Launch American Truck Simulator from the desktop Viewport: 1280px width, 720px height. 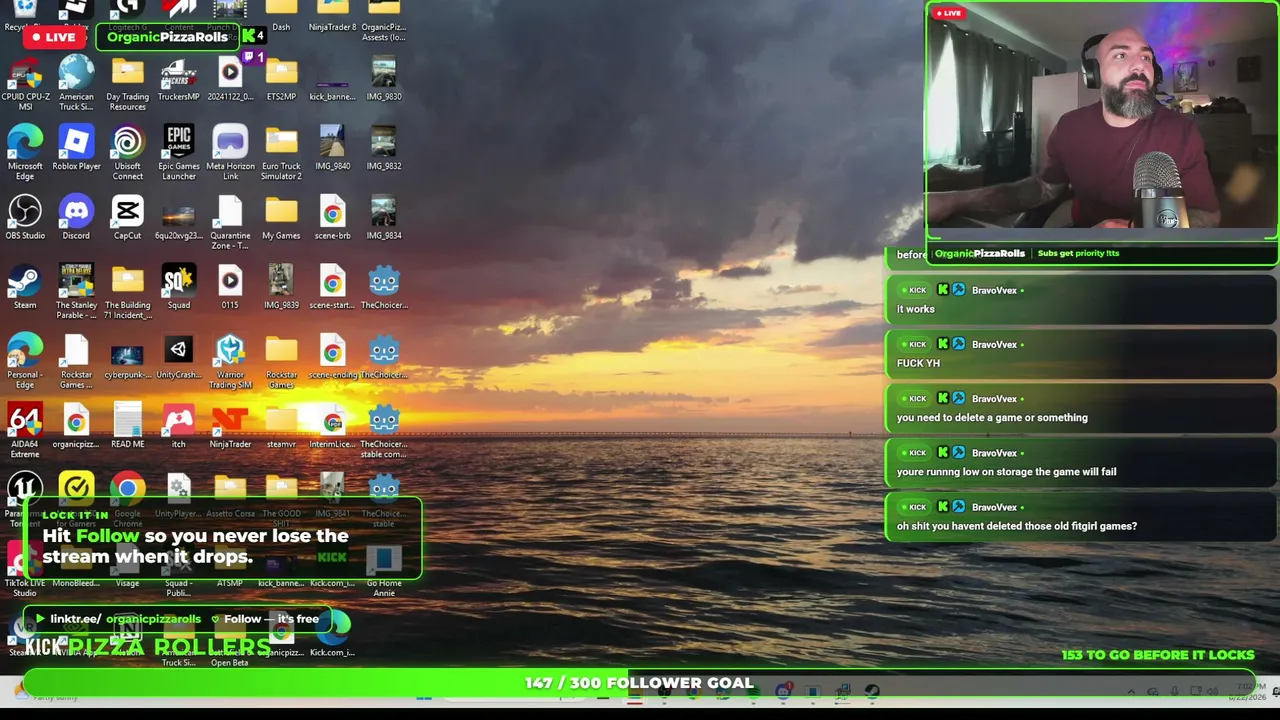tap(76, 83)
